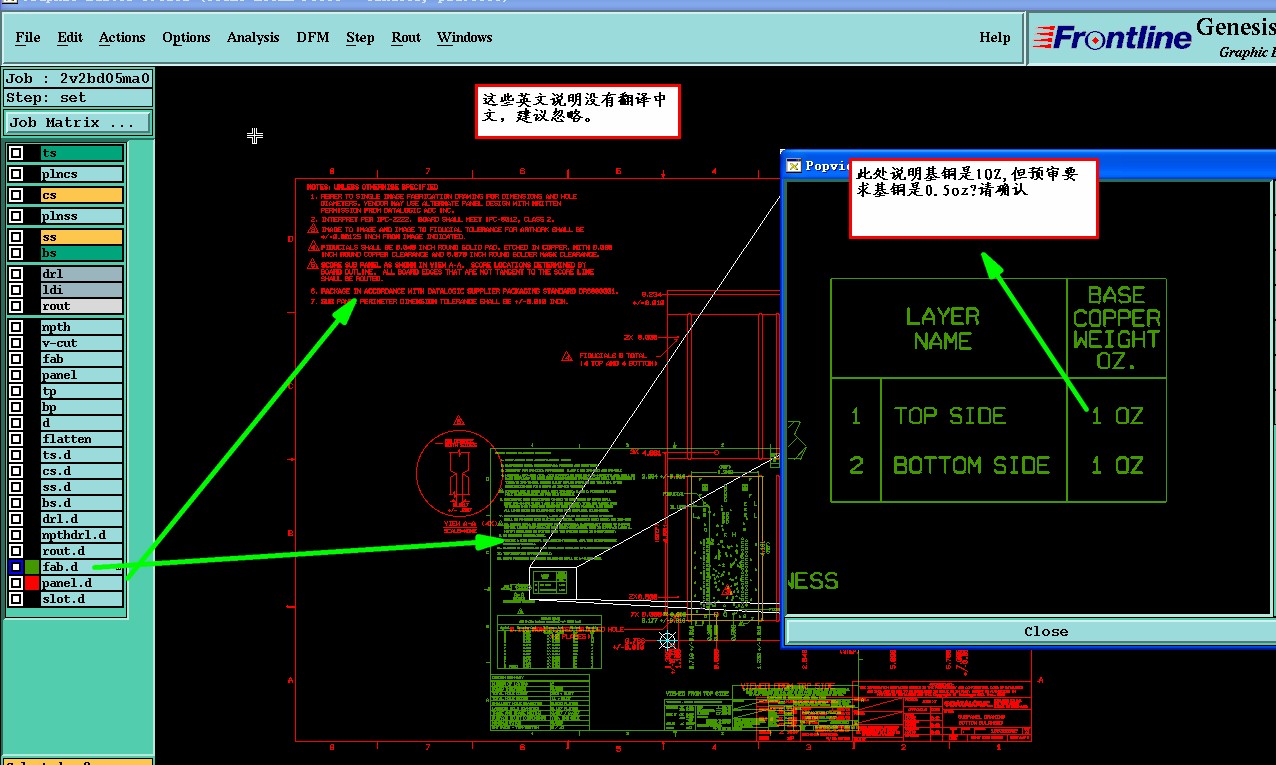
Task: Select the d layer name
Action: point(82,423)
